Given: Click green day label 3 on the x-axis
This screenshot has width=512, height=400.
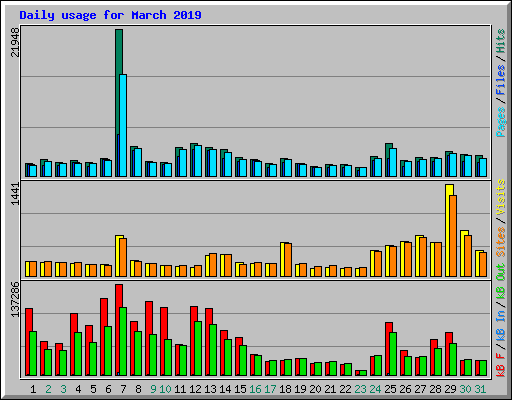Looking at the screenshot, I should tap(63, 389).
